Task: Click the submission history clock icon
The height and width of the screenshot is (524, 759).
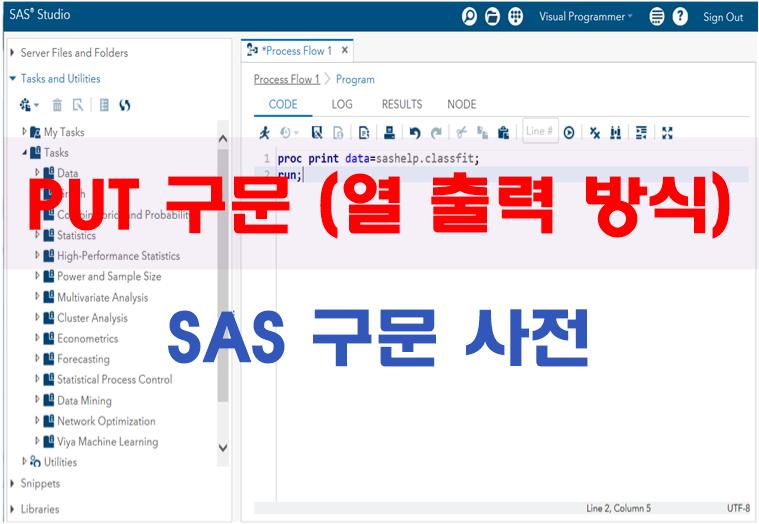Action: click(x=286, y=133)
